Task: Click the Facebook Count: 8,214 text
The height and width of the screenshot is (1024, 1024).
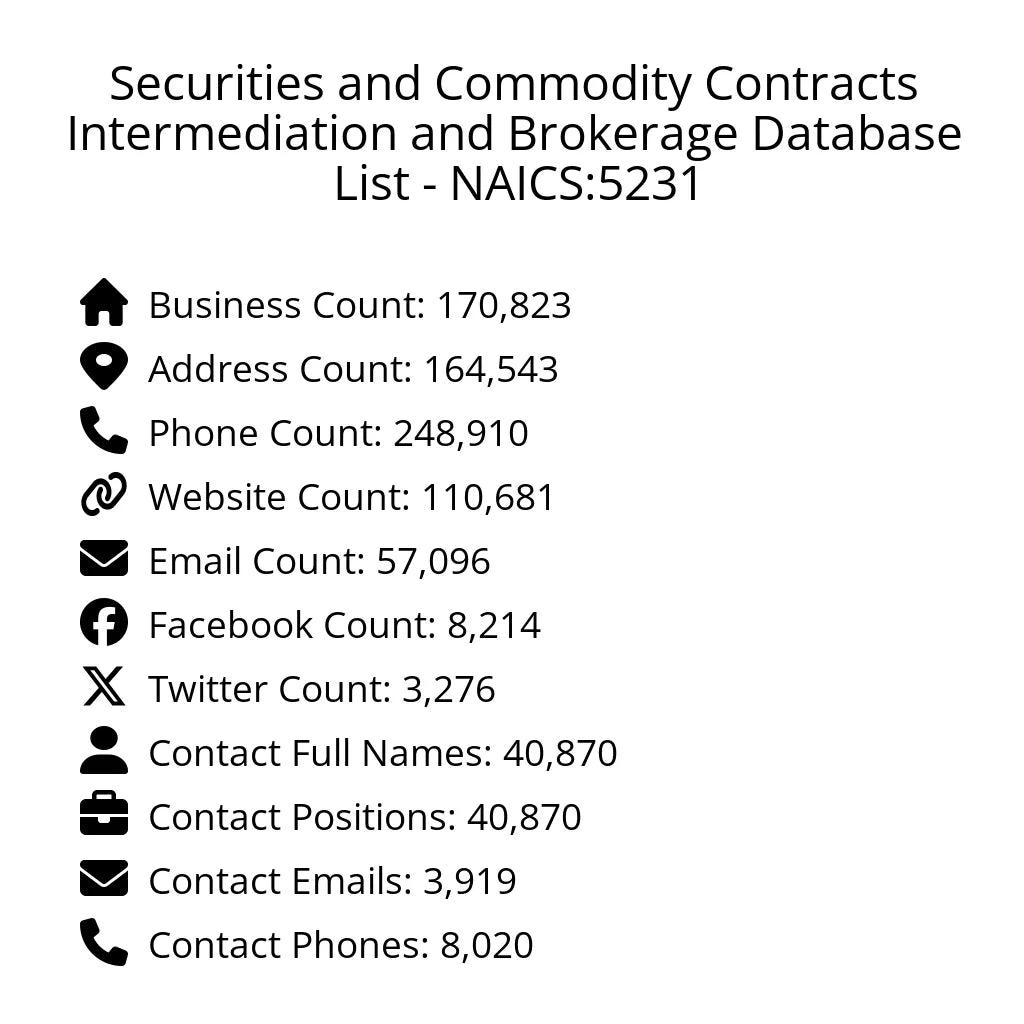Action: pyautogui.click(x=344, y=625)
